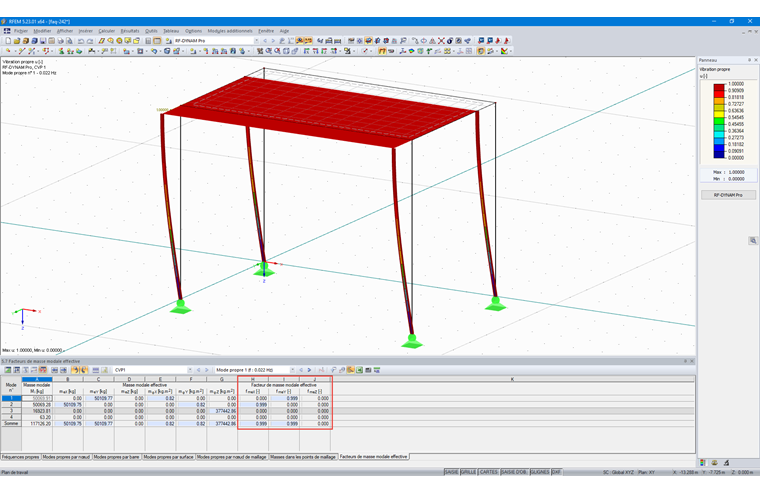The width and height of the screenshot is (760, 494).
Task: Close the Panneau side panel
Action: pos(756,60)
